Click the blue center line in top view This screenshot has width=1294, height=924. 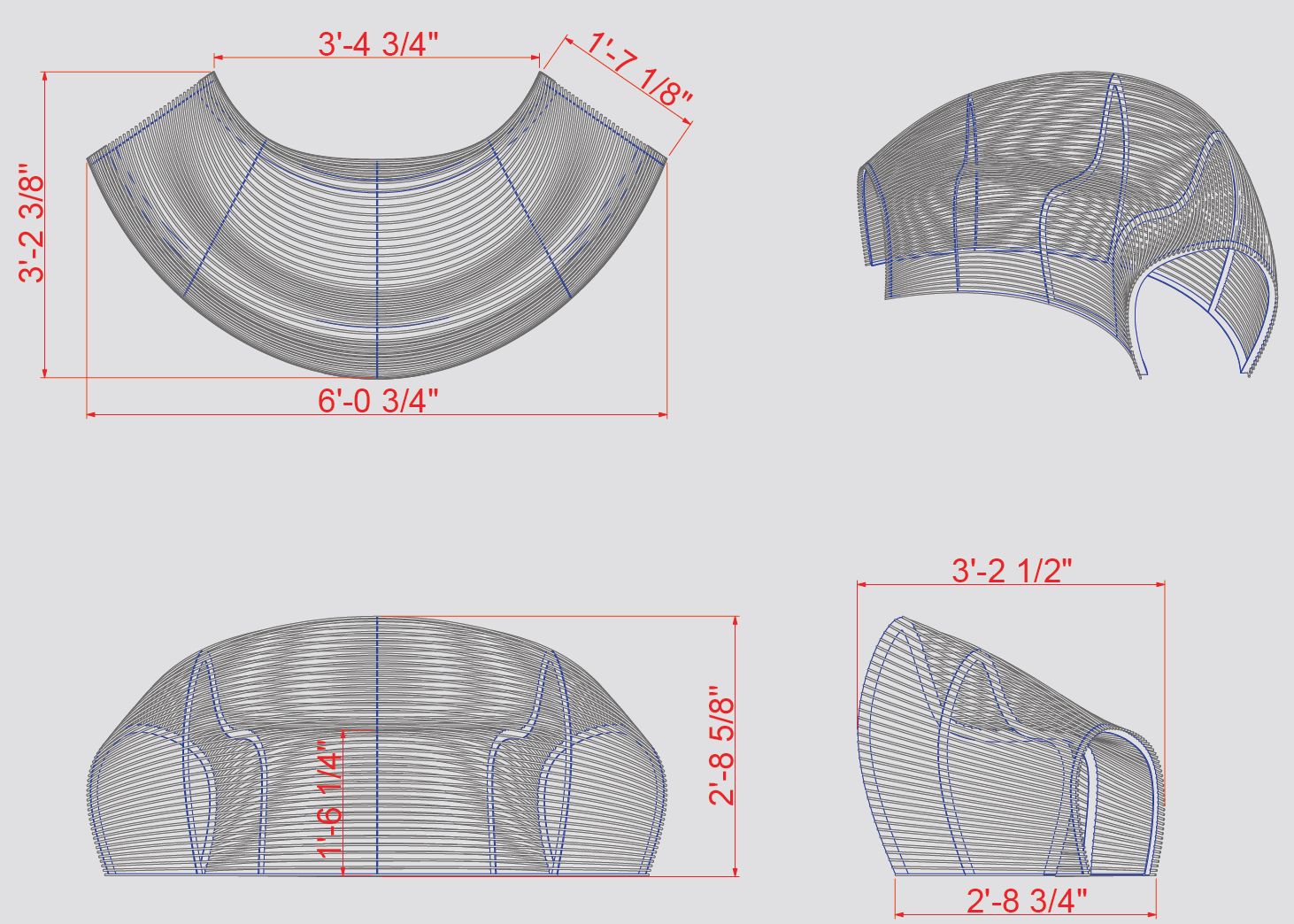pyautogui.click(x=378, y=266)
